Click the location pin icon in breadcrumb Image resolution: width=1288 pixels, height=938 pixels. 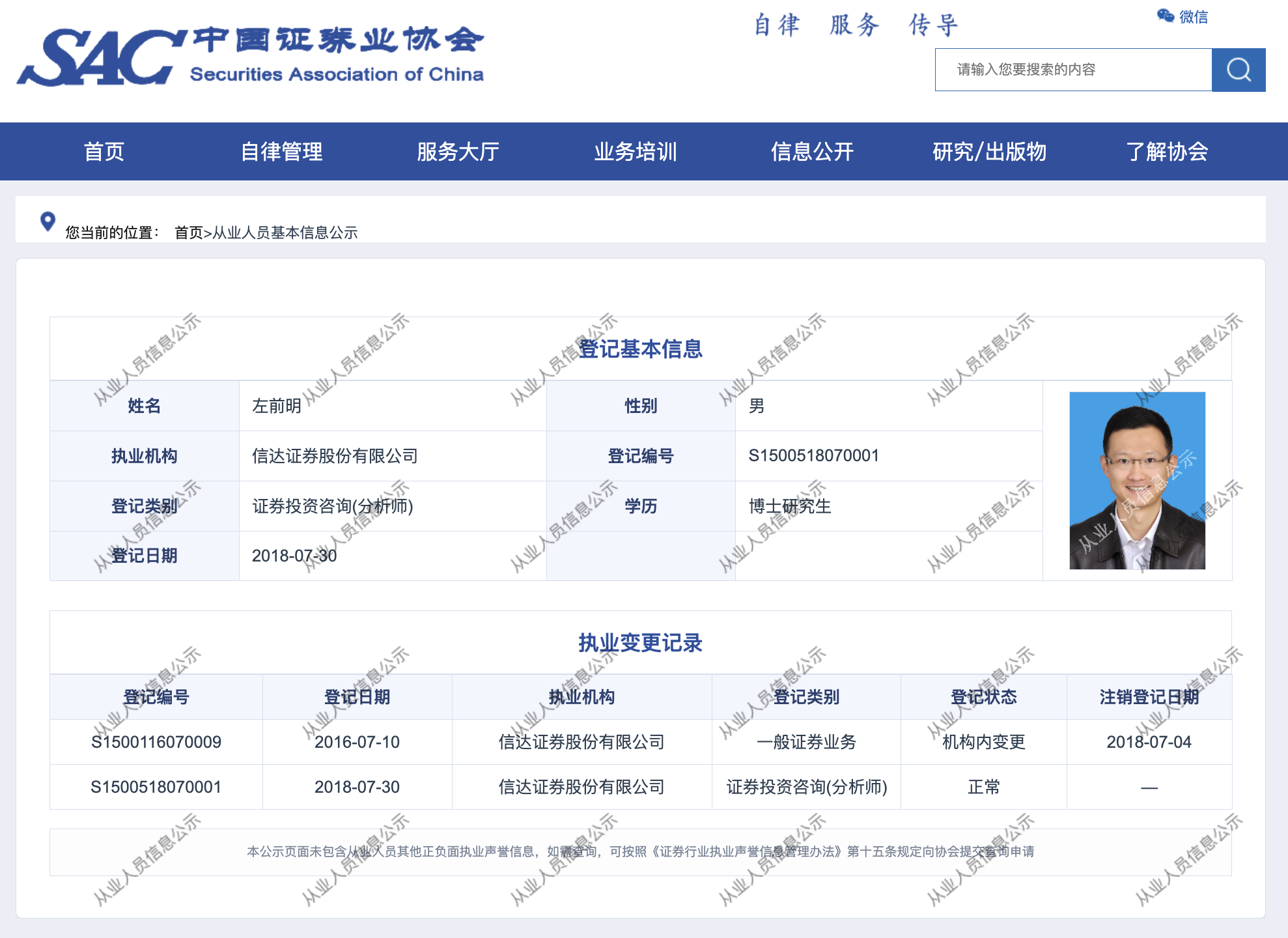pyautogui.click(x=48, y=221)
